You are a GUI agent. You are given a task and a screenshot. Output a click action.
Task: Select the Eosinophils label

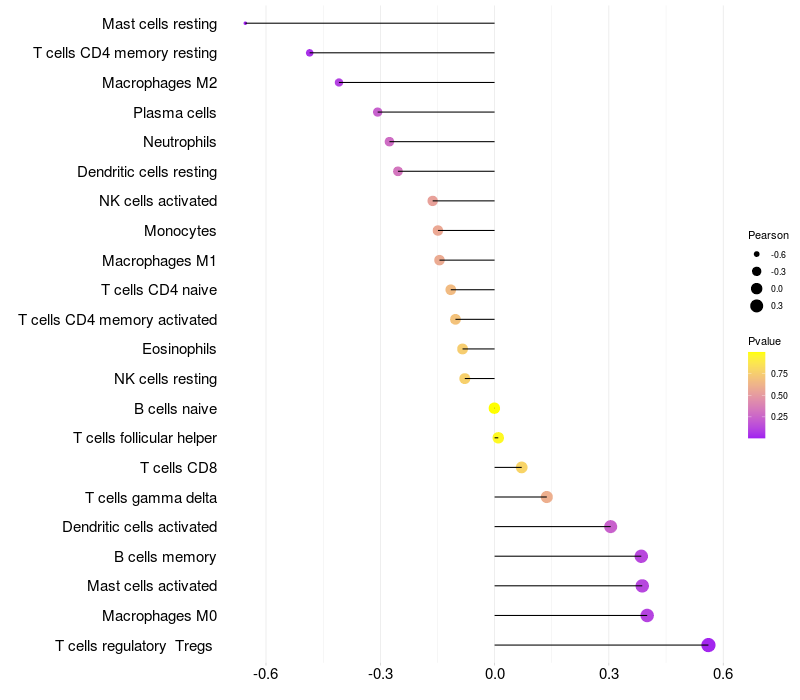click(x=180, y=349)
